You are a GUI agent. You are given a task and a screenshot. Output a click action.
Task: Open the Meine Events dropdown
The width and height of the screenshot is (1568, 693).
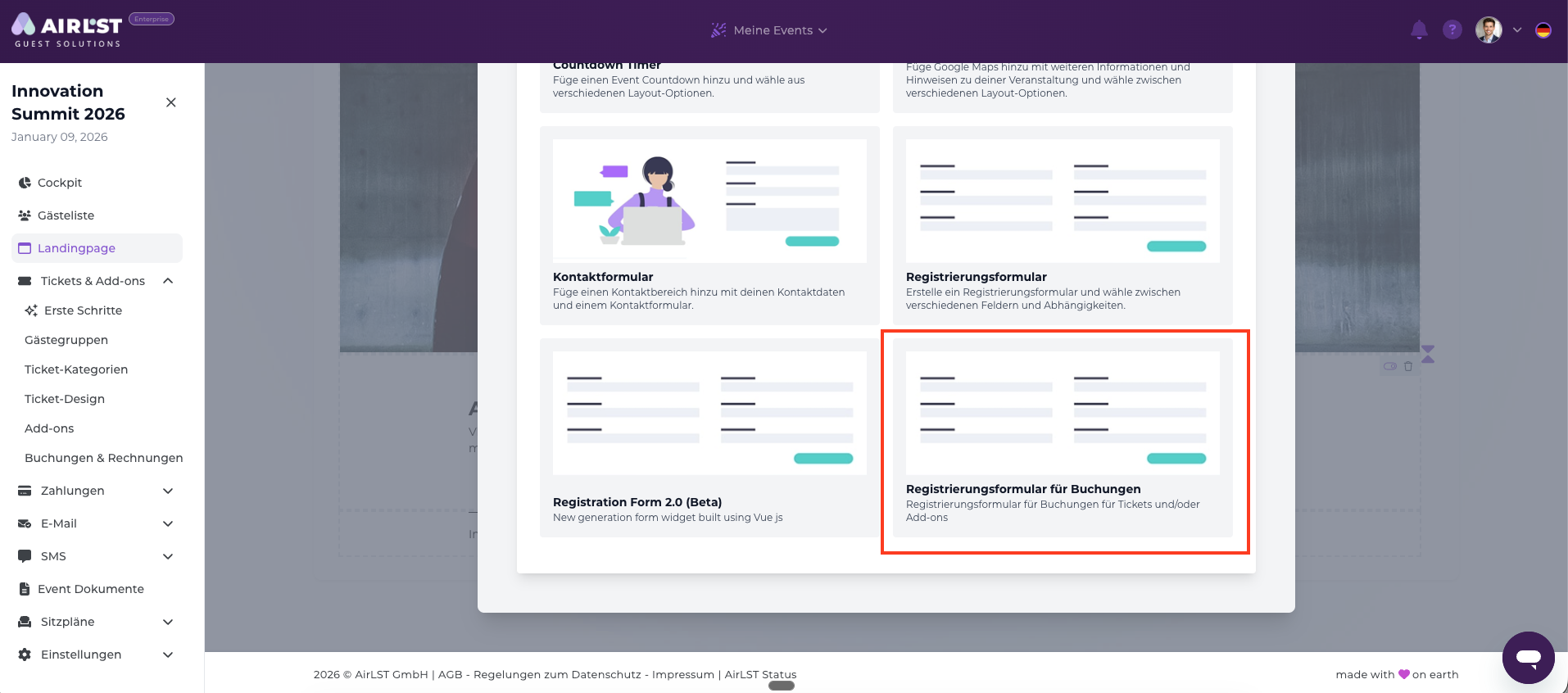point(770,30)
